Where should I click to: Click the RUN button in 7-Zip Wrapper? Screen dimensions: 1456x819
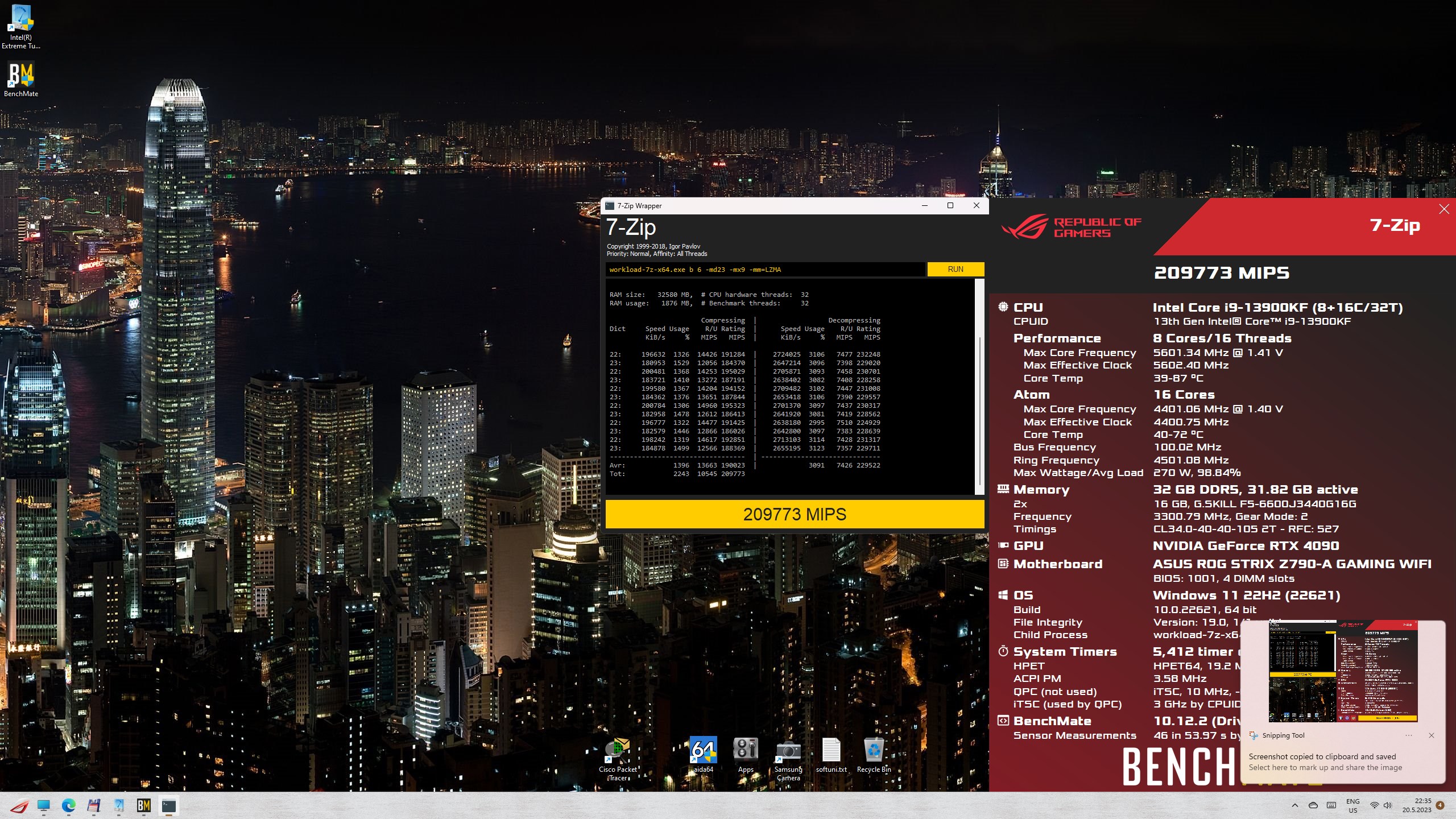955,269
